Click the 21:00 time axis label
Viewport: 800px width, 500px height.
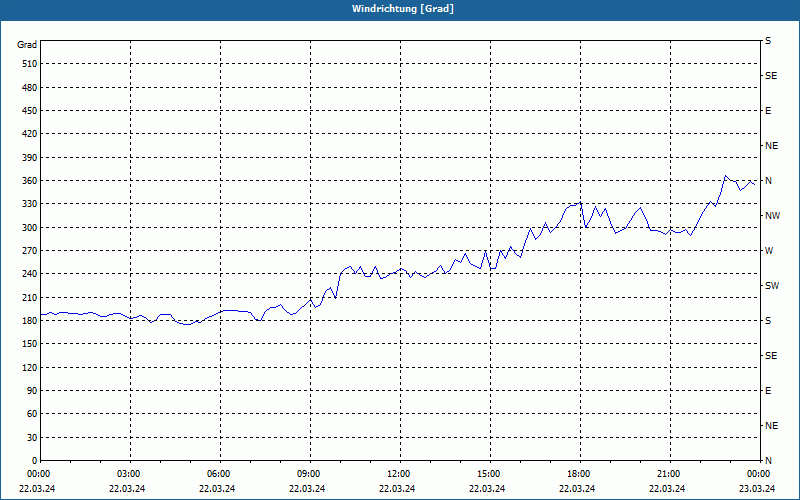tap(670, 474)
